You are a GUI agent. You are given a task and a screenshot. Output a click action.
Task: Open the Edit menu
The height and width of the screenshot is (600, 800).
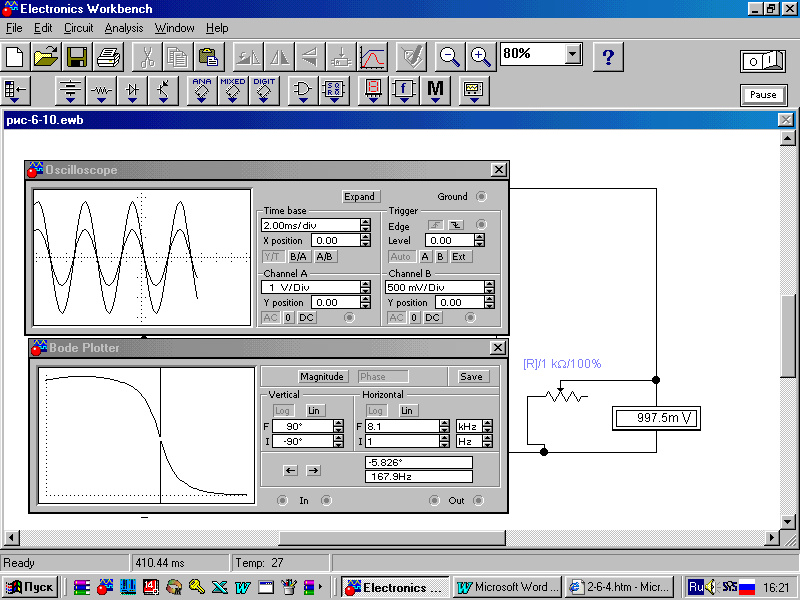coord(43,28)
